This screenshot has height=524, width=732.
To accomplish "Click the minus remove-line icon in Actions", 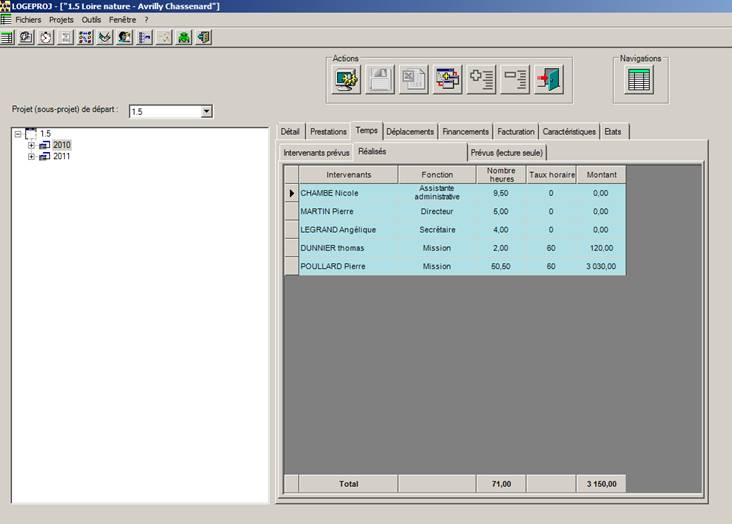I will point(515,80).
